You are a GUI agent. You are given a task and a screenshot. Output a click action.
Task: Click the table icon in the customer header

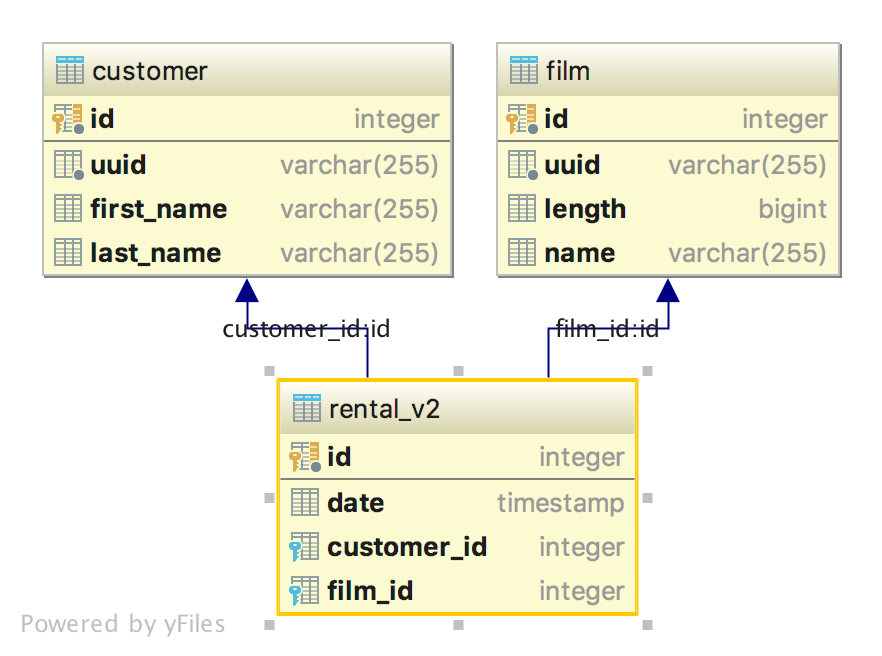[x=69, y=70]
